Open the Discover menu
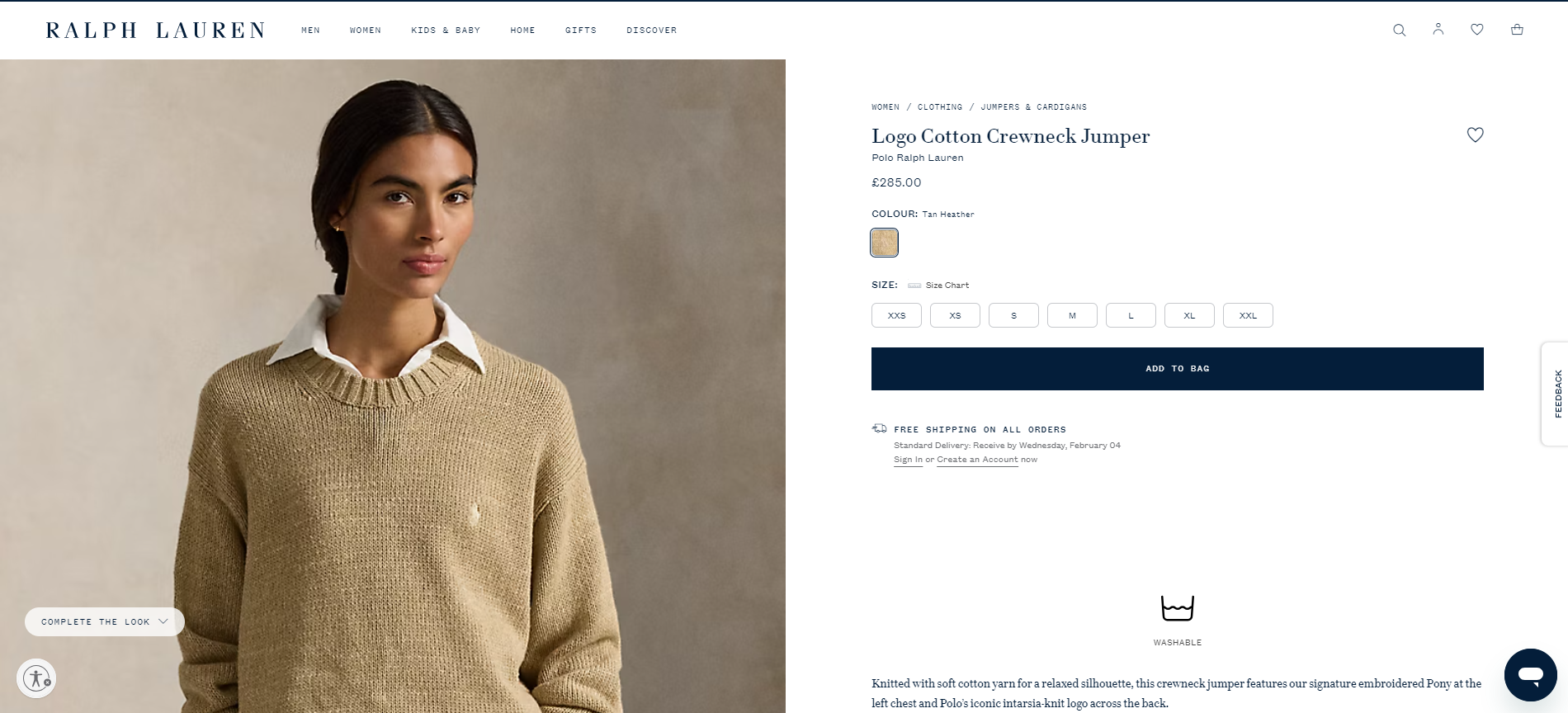The image size is (1568, 713). (652, 31)
